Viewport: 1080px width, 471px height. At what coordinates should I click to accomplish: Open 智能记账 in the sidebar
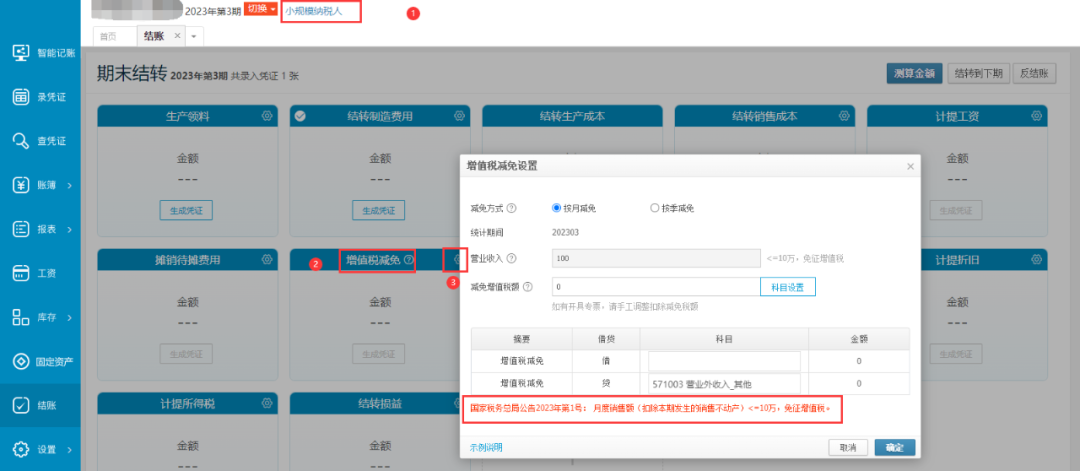(x=43, y=52)
